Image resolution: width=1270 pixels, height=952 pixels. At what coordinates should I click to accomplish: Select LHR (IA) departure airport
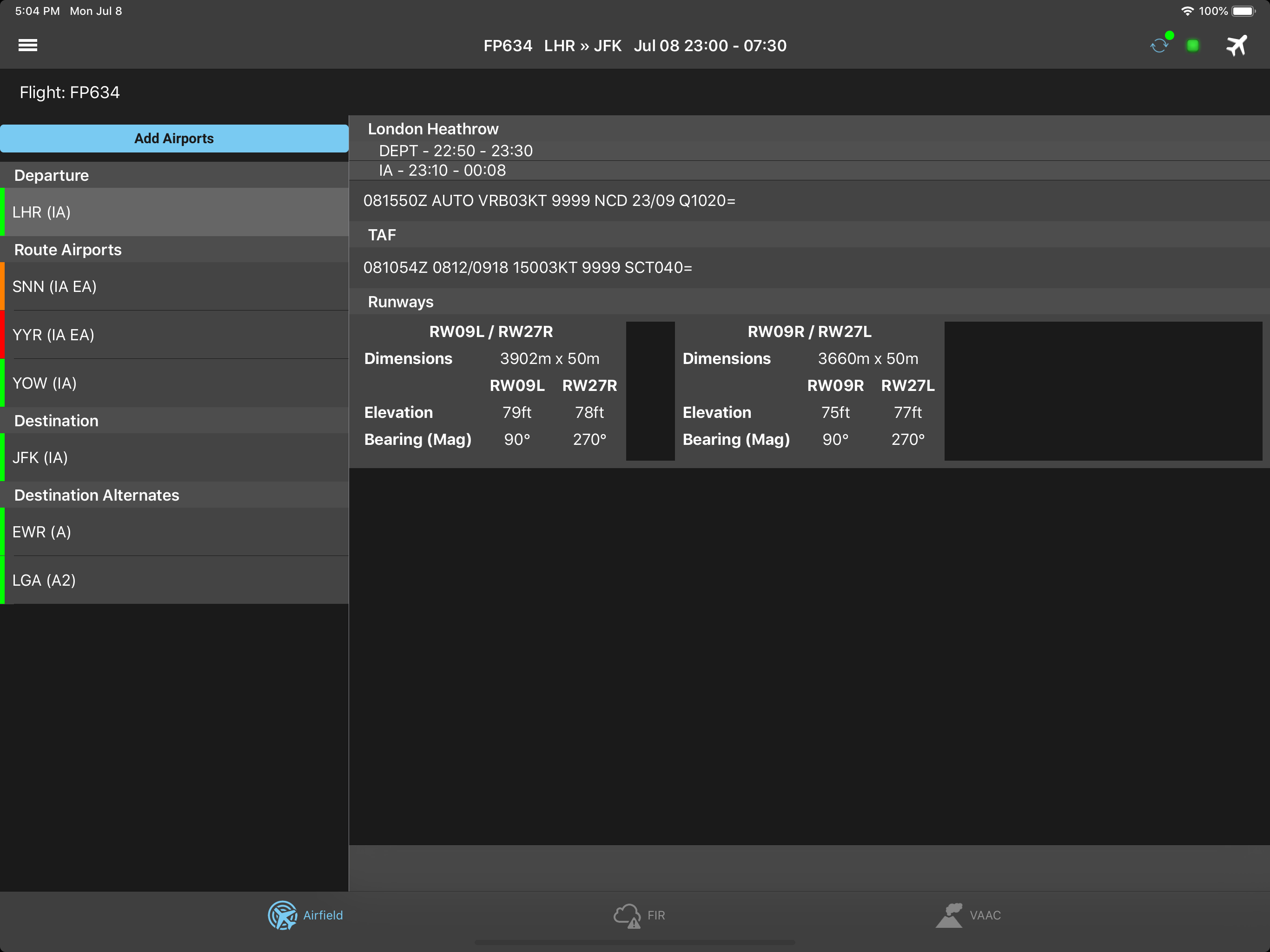point(174,212)
